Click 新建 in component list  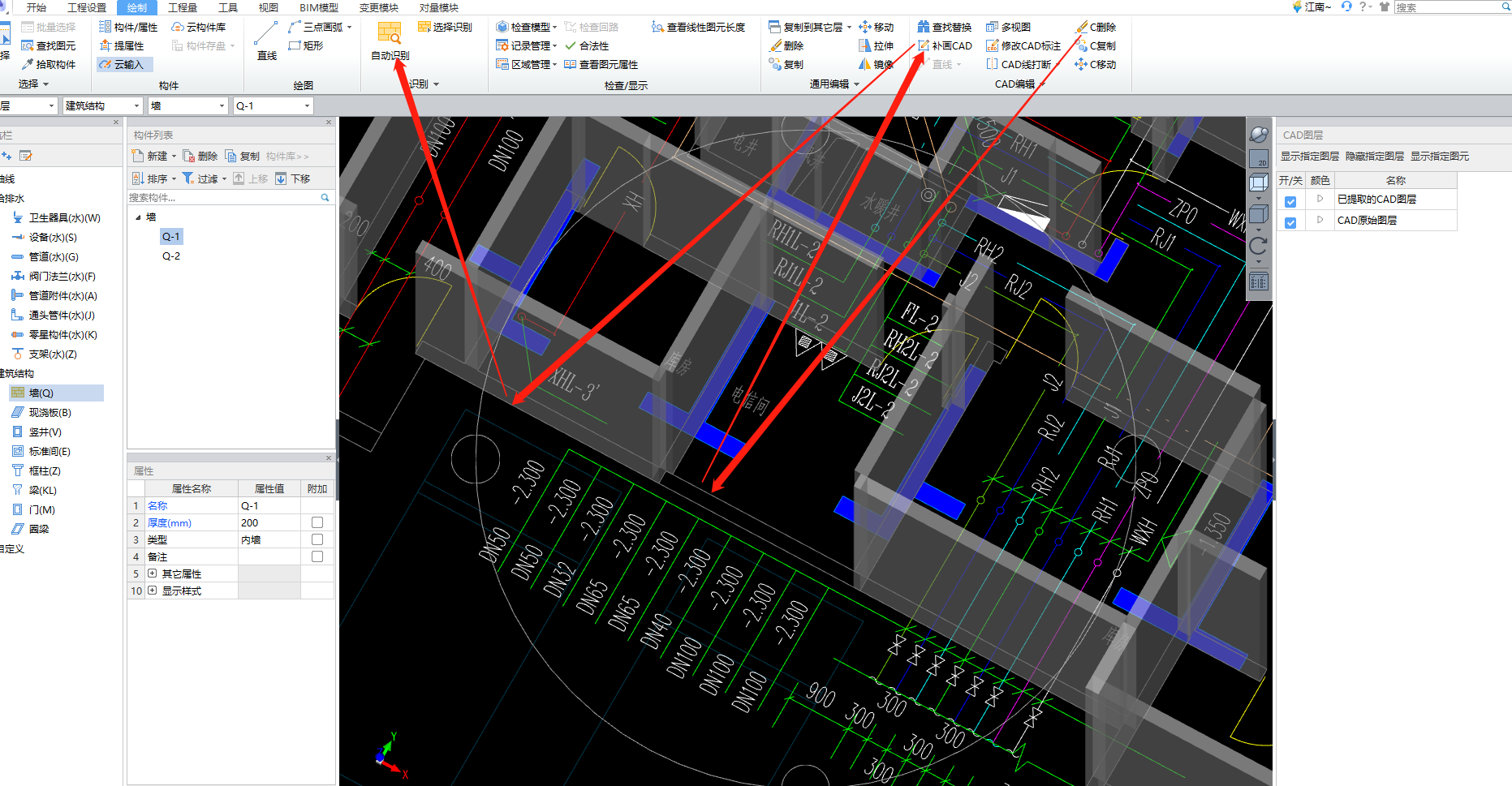pos(153,156)
